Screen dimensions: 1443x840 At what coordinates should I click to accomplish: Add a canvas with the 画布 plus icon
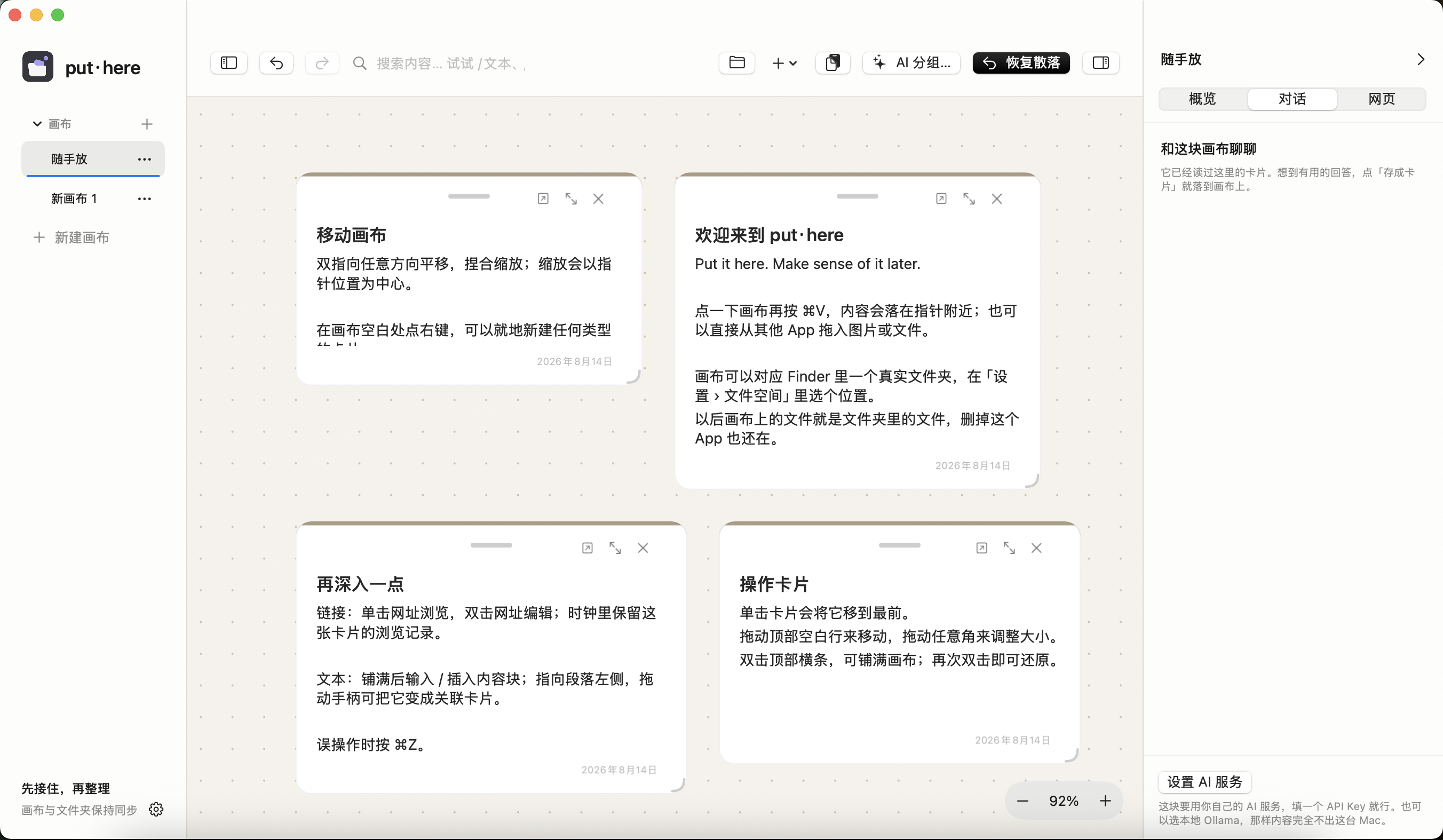click(147, 124)
